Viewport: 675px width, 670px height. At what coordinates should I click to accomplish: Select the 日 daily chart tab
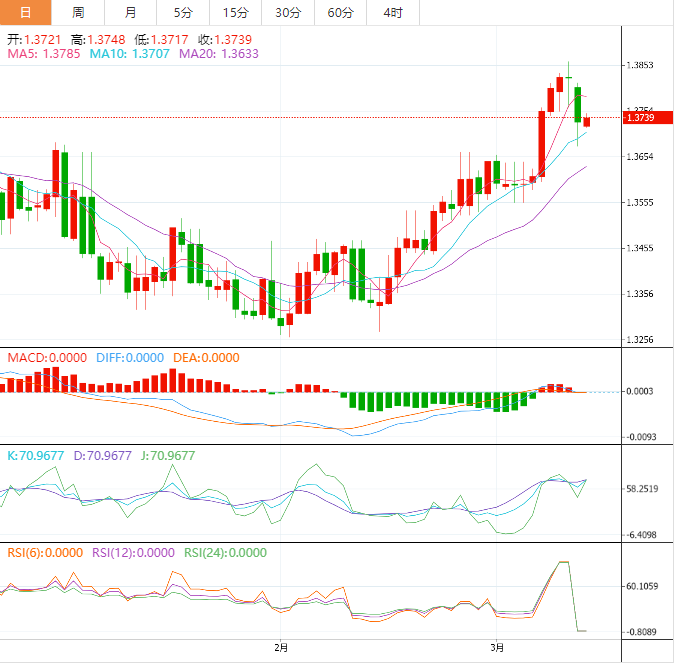coord(25,13)
